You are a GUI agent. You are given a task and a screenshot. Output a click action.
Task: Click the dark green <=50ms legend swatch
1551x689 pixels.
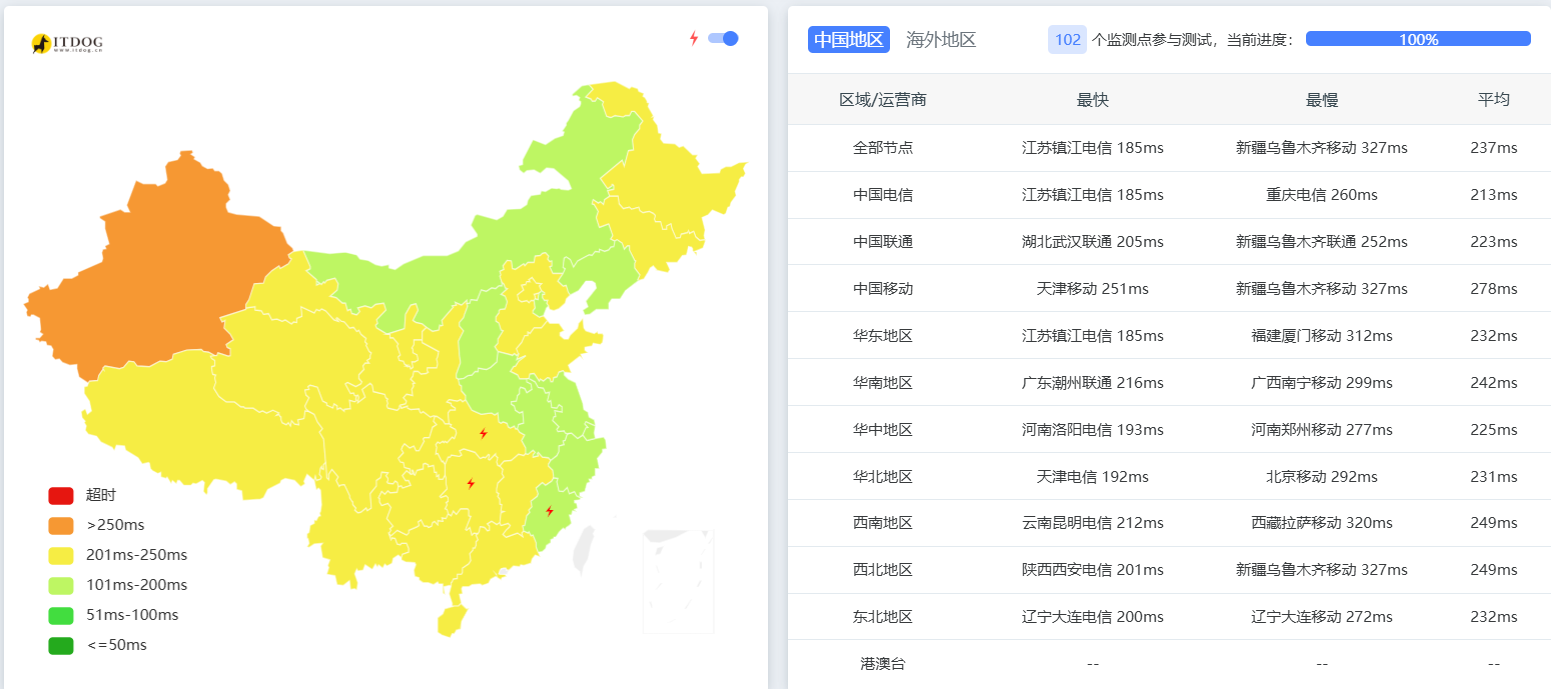click(61, 645)
